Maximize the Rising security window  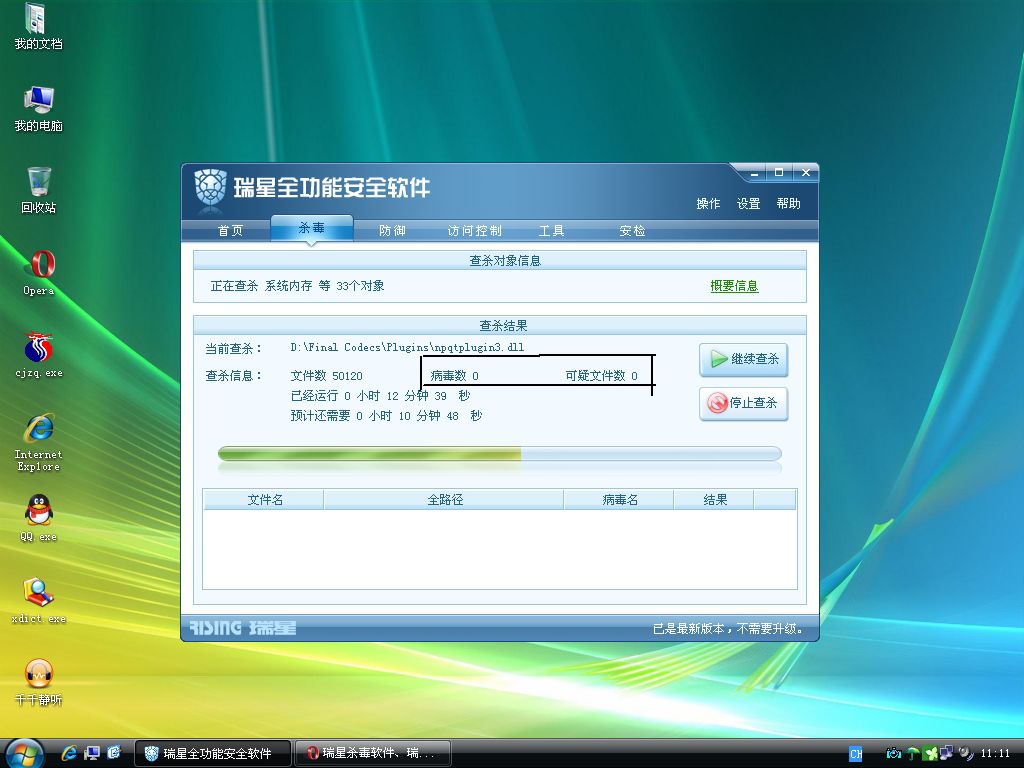click(x=778, y=173)
